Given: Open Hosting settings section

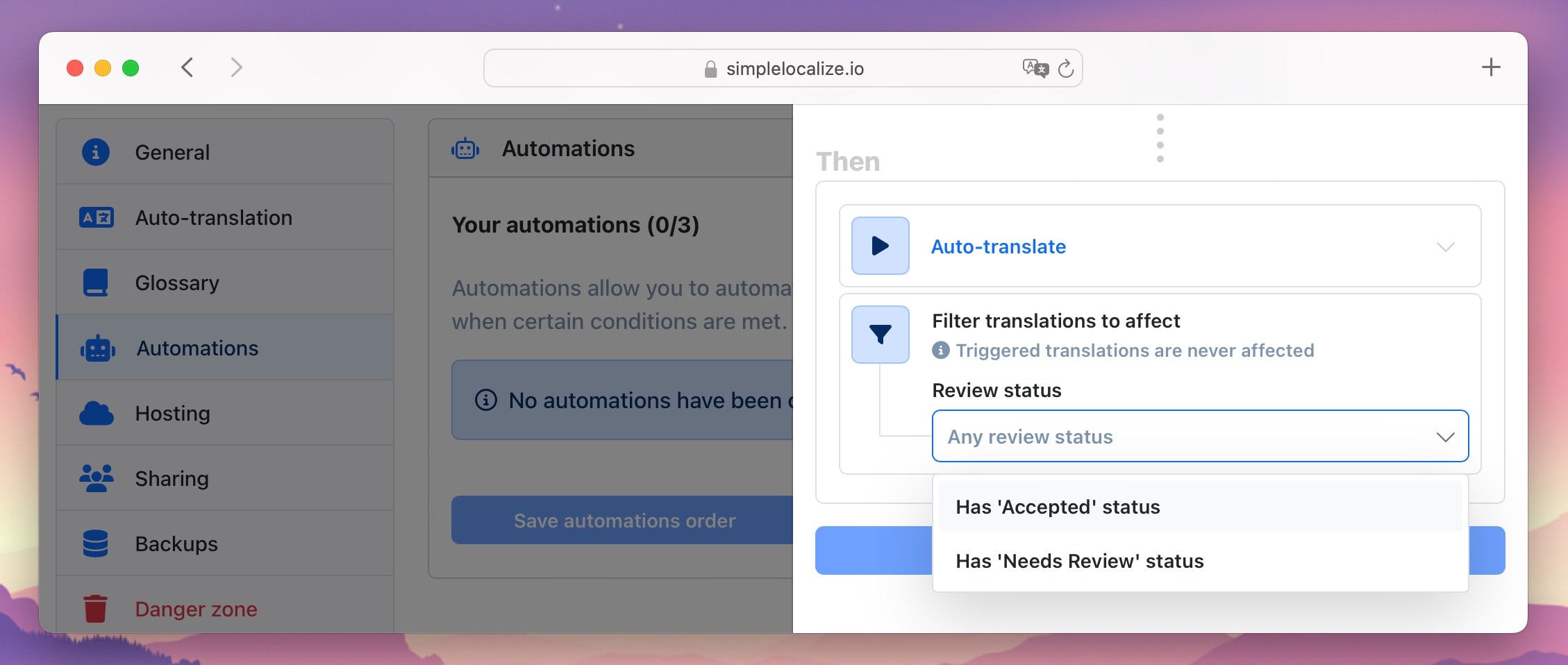Looking at the screenshot, I should 225,413.
